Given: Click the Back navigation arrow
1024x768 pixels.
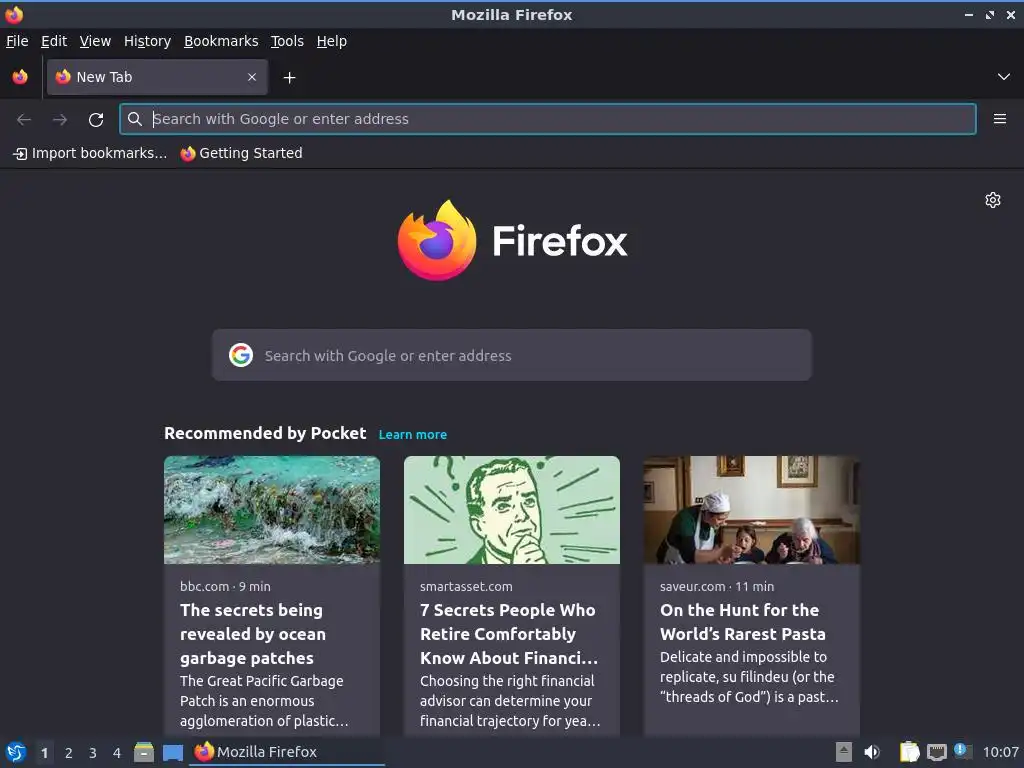Looking at the screenshot, I should coord(24,120).
